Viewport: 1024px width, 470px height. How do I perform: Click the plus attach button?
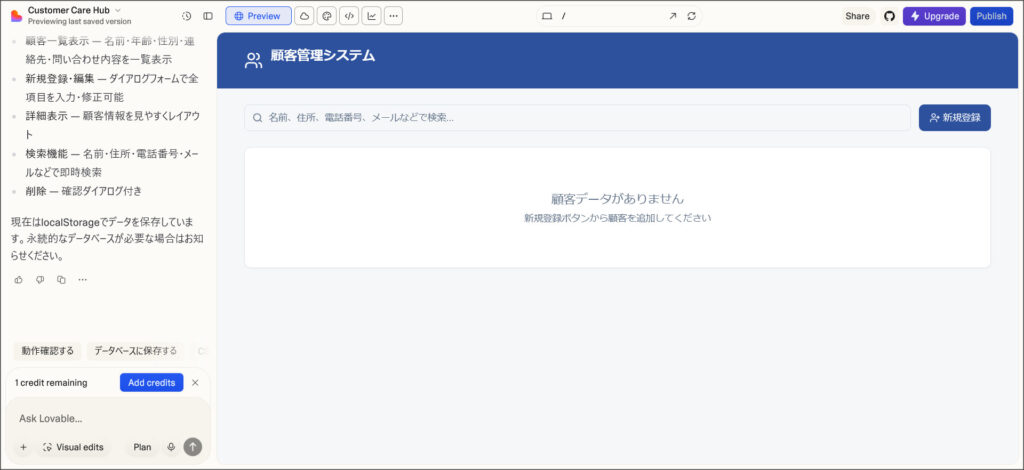tap(24, 447)
